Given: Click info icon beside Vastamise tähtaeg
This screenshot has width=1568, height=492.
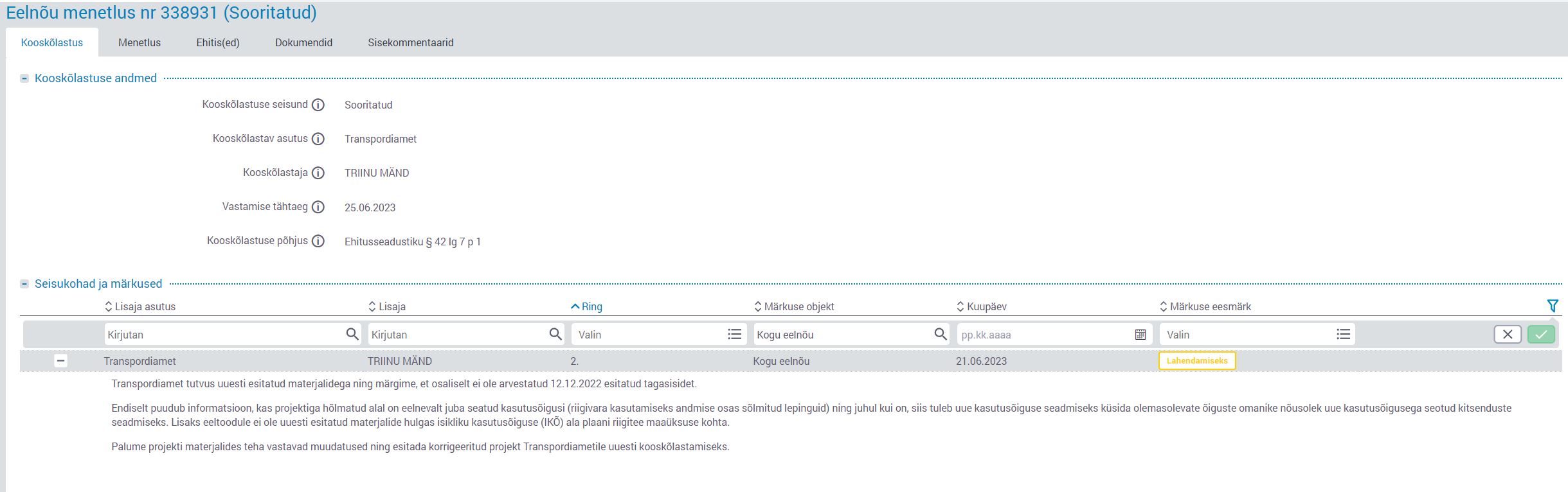Looking at the screenshot, I should [x=318, y=207].
